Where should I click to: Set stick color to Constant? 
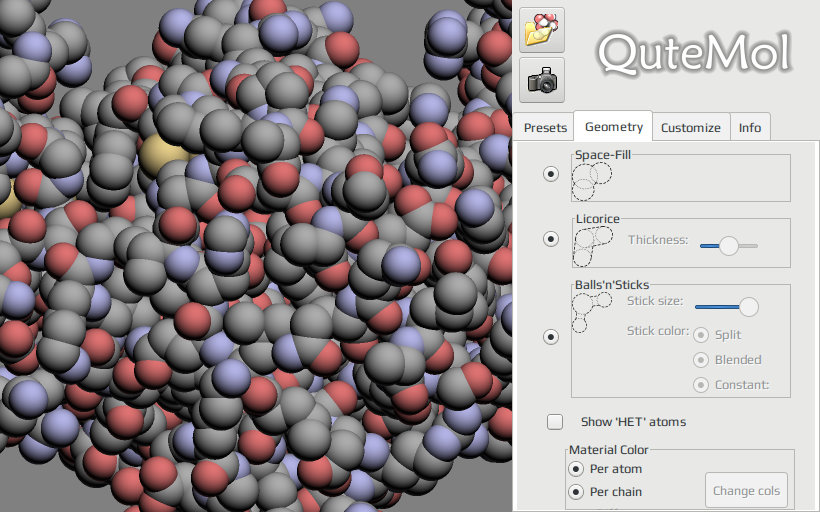point(701,385)
